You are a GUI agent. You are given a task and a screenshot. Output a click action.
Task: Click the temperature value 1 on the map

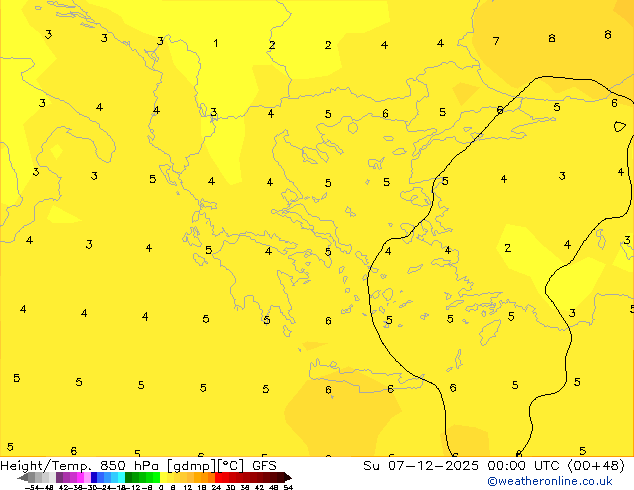[x=216, y=43]
